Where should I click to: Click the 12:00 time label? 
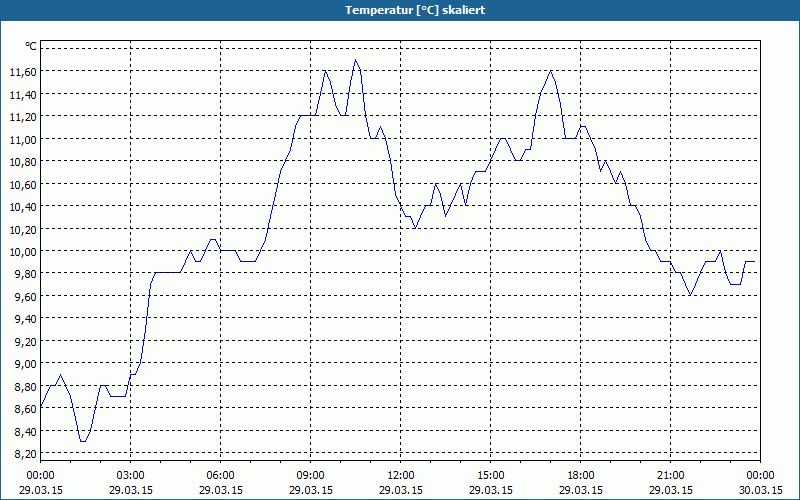point(401,476)
